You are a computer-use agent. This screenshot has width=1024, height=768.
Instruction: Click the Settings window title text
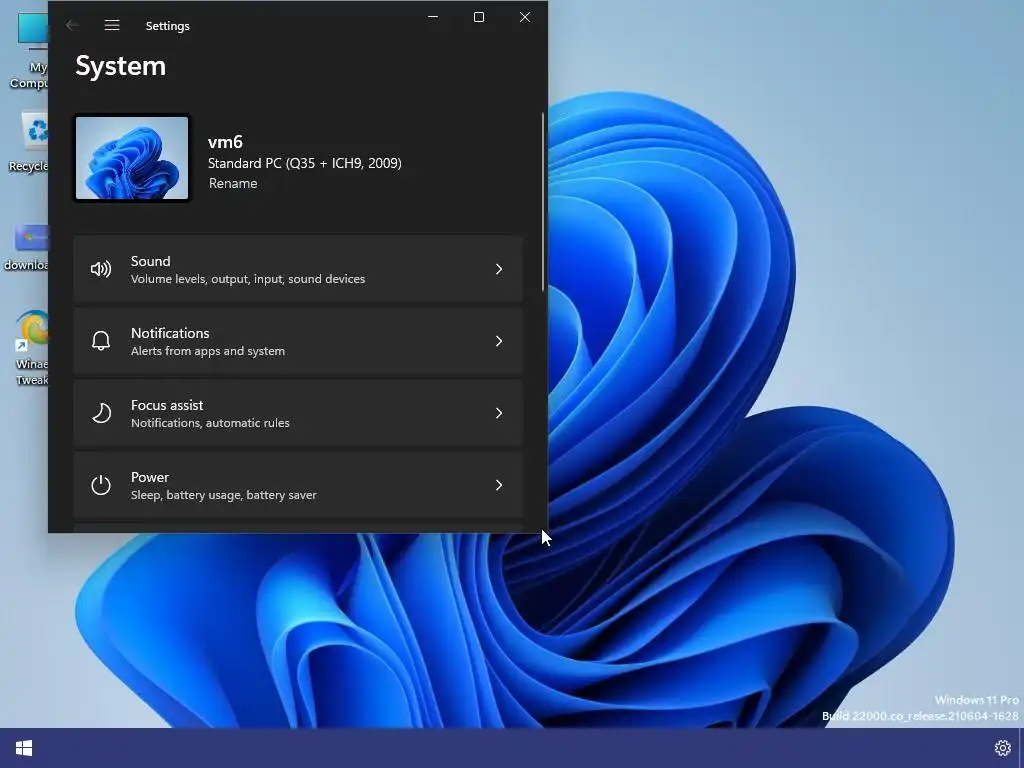pos(168,26)
